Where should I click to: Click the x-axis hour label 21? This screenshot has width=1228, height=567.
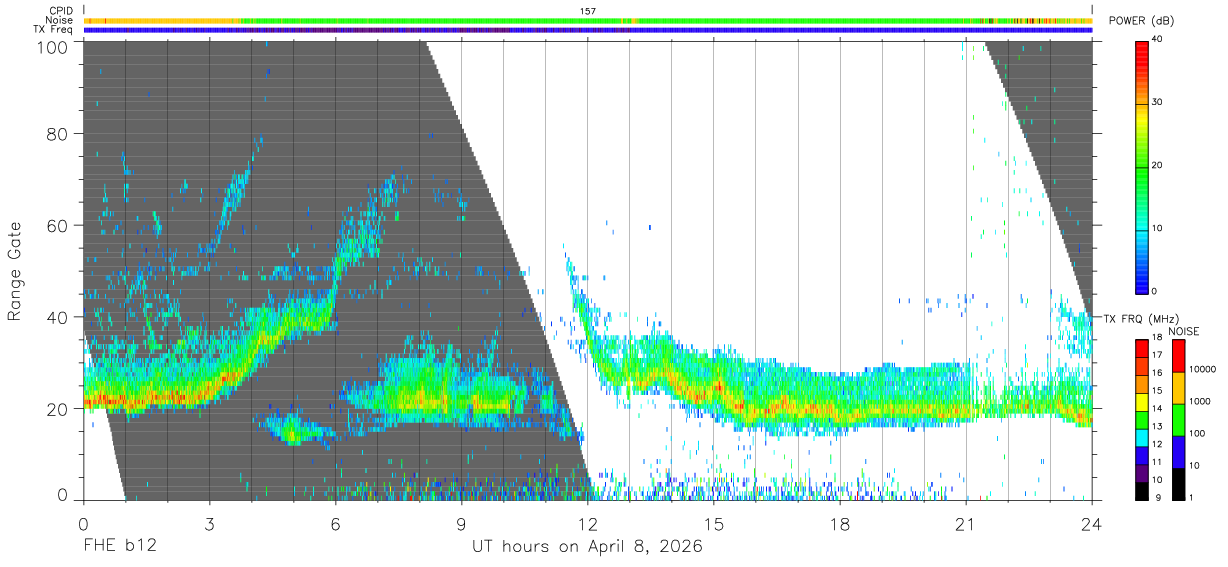(x=966, y=522)
